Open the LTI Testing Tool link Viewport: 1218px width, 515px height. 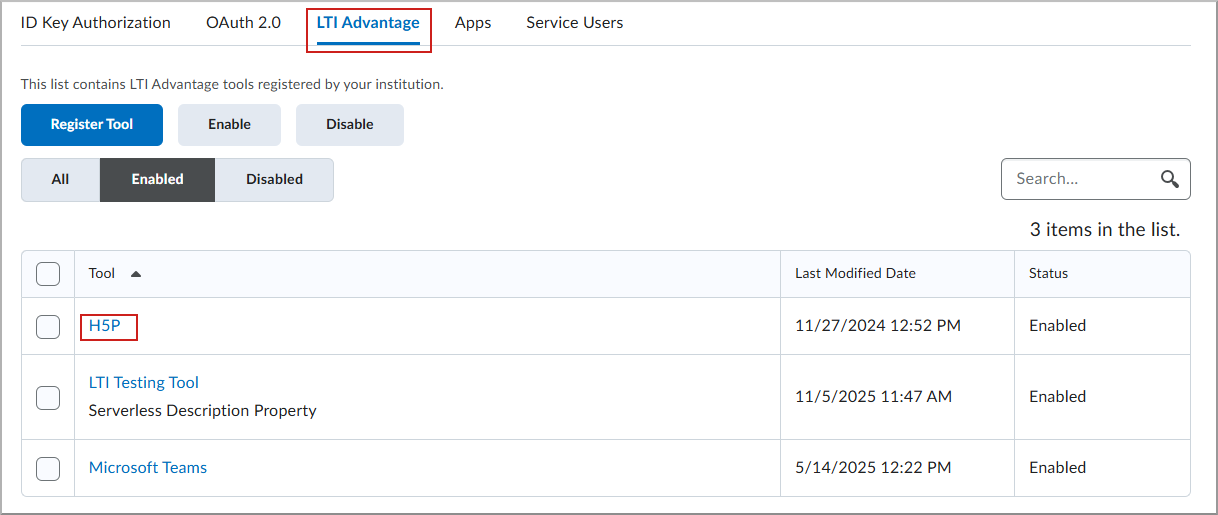144,383
